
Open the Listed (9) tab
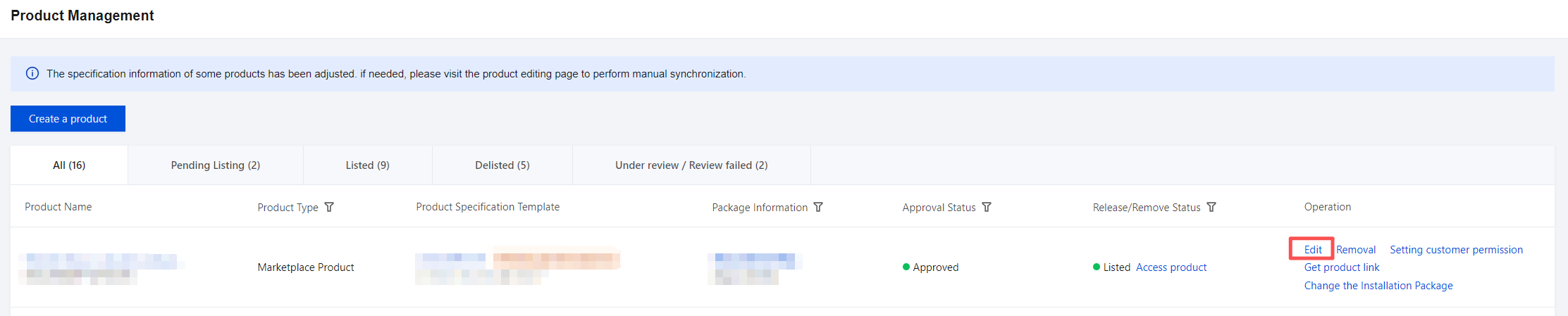click(x=367, y=165)
